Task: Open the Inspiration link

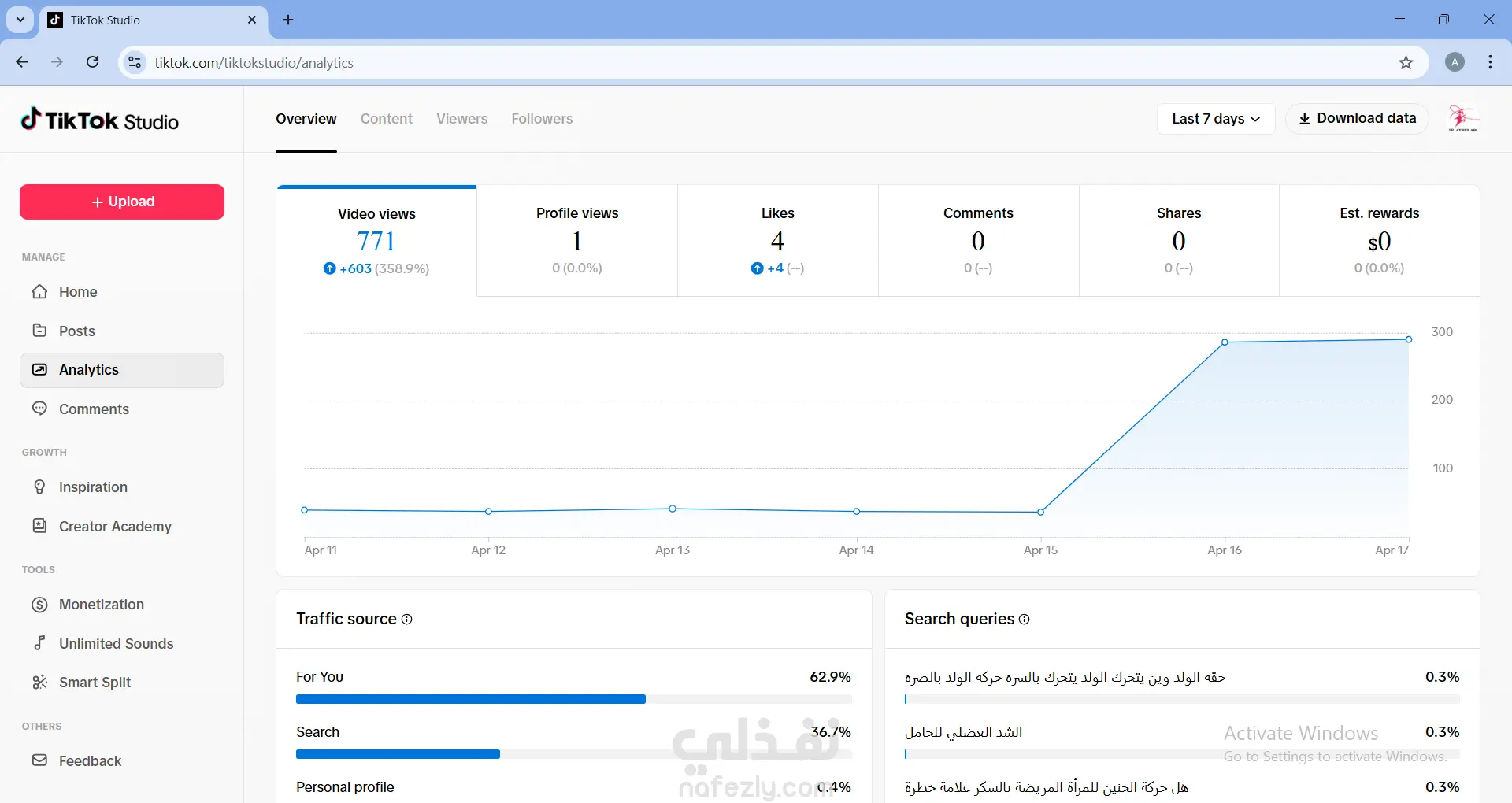Action: (x=122, y=487)
